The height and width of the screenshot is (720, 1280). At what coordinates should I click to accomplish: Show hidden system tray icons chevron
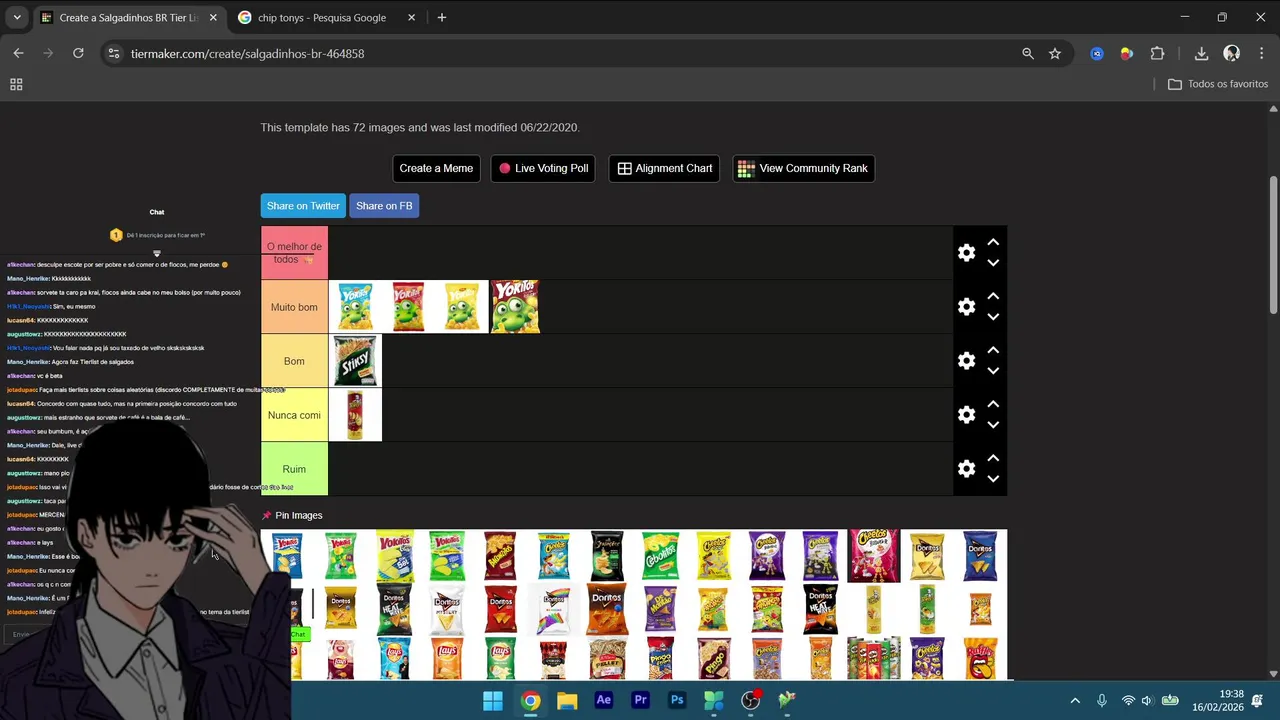[1075, 700]
